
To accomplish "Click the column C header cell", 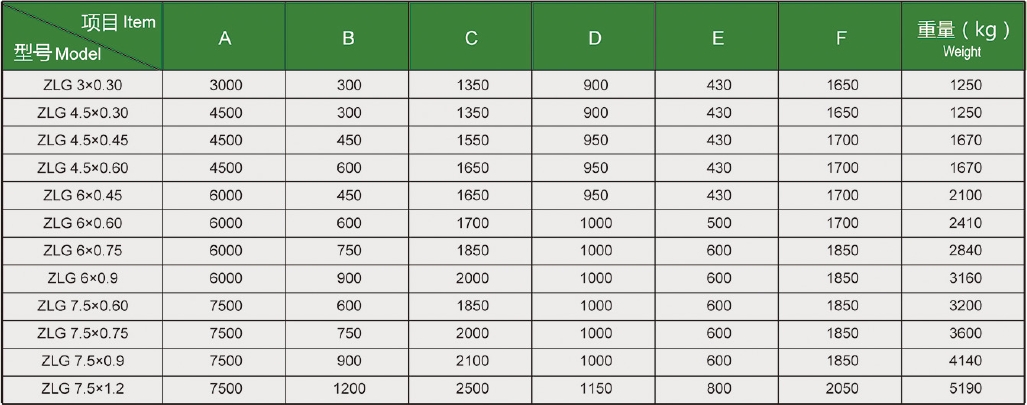I will [x=471, y=36].
